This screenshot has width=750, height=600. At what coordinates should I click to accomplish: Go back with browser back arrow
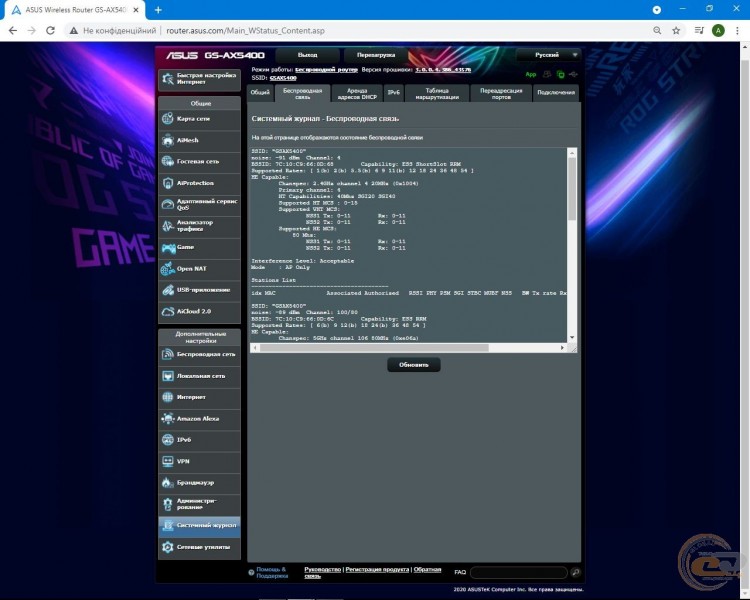click(x=13, y=31)
